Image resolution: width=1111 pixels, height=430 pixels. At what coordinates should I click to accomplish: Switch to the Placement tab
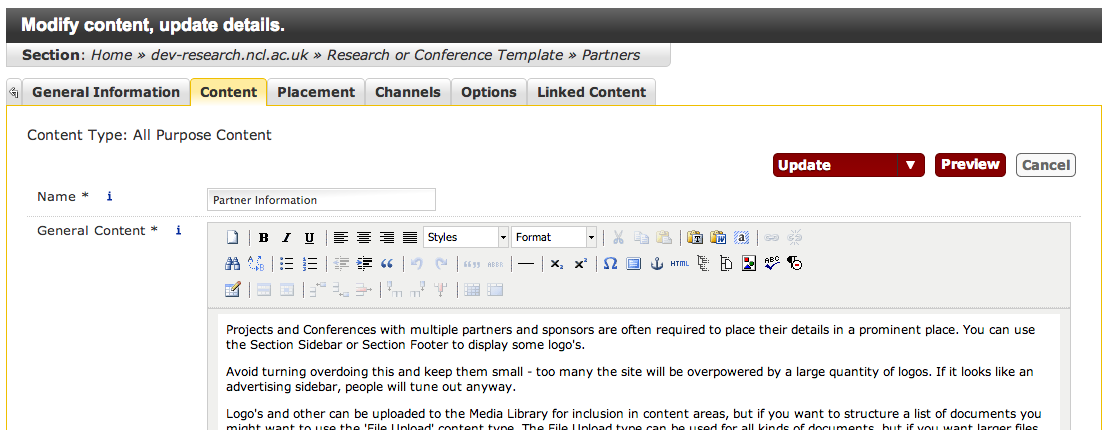316,92
